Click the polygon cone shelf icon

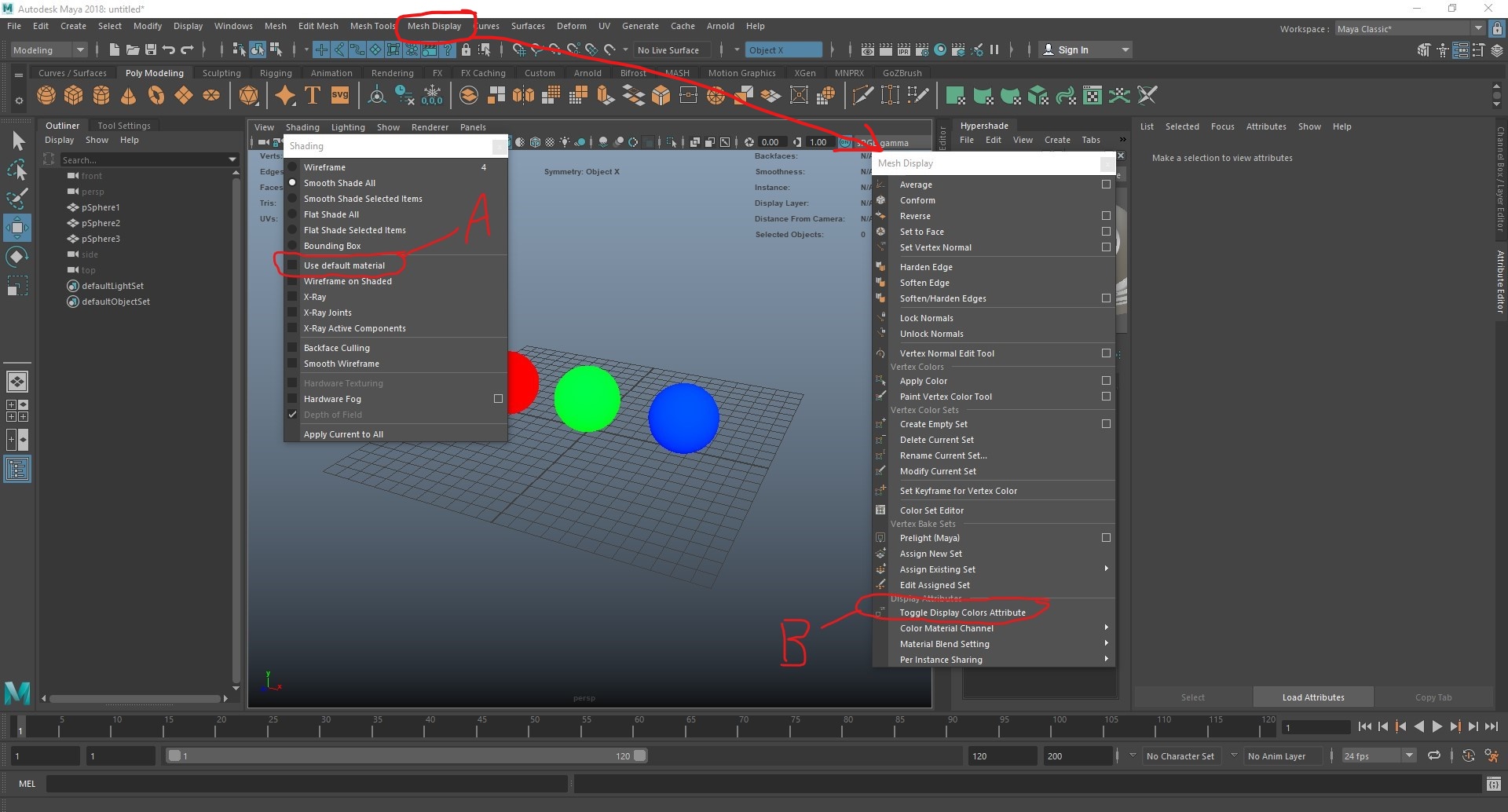pos(129,96)
